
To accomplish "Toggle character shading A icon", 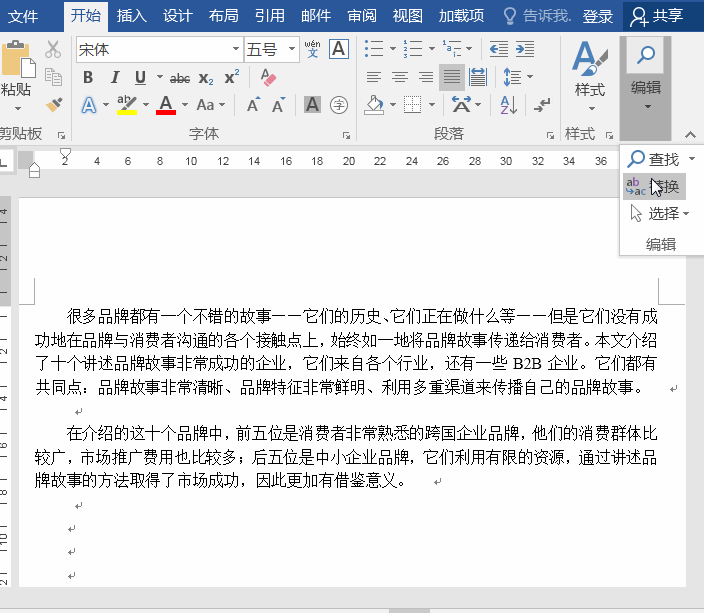I will point(312,105).
